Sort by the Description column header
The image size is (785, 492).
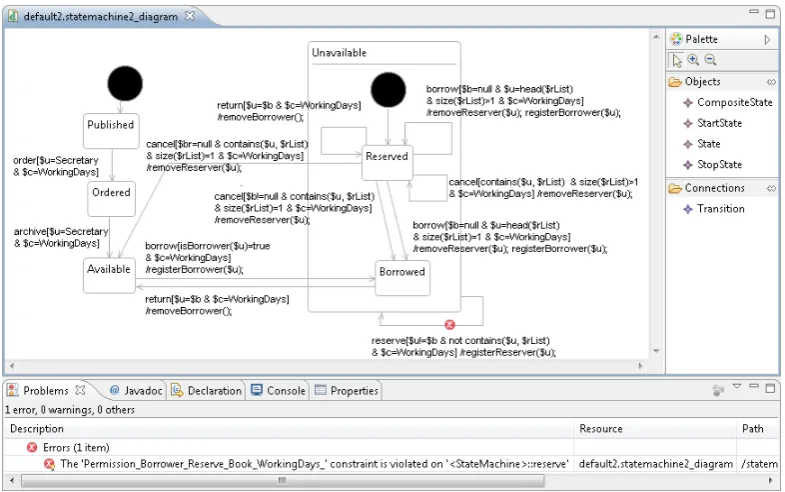(x=288, y=429)
